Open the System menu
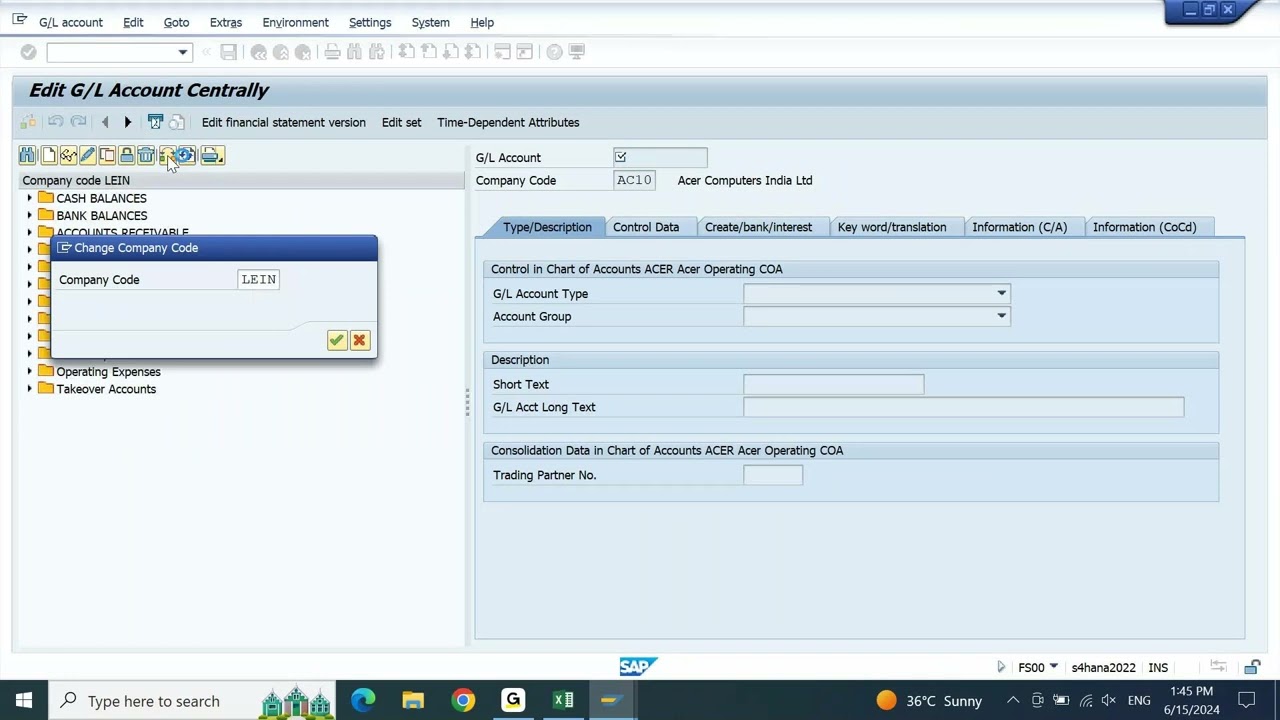The width and height of the screenshot is (1280, 720). tap(430, 22)
